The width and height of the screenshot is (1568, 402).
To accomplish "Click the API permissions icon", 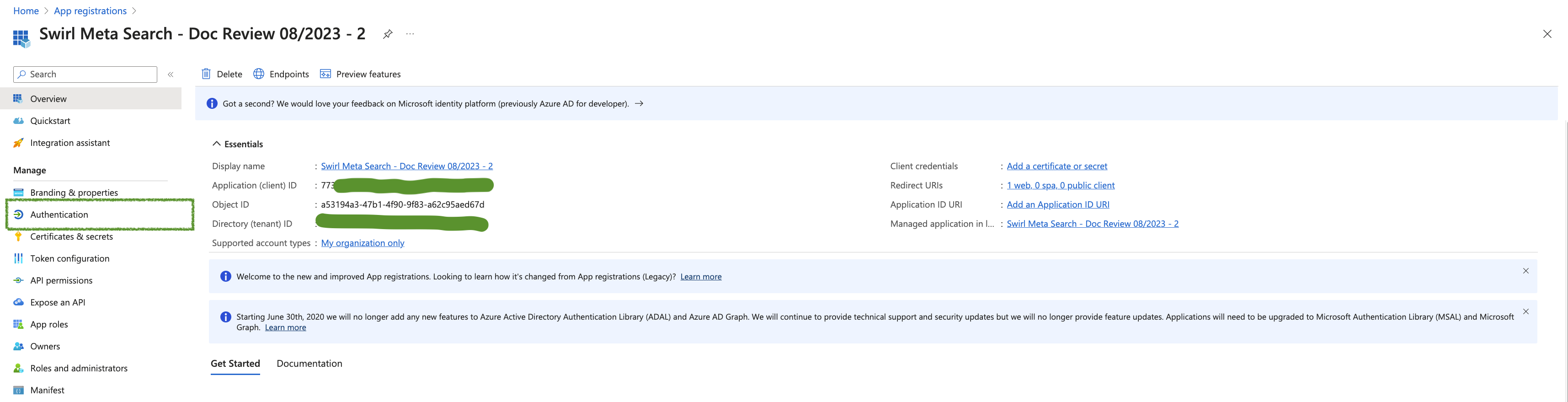I will click(x=18, y=280).
